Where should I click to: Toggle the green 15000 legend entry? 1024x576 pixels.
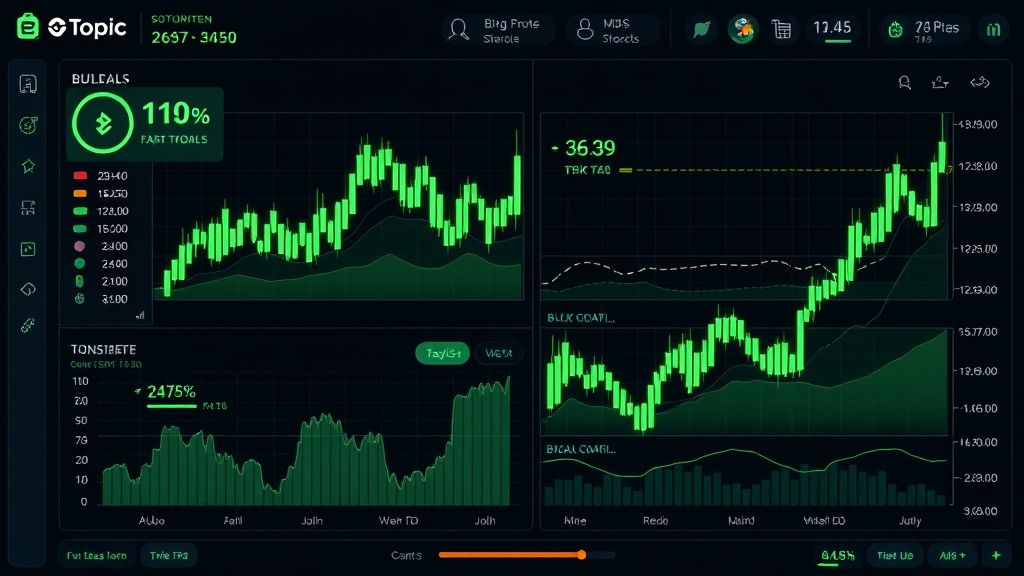101,229
